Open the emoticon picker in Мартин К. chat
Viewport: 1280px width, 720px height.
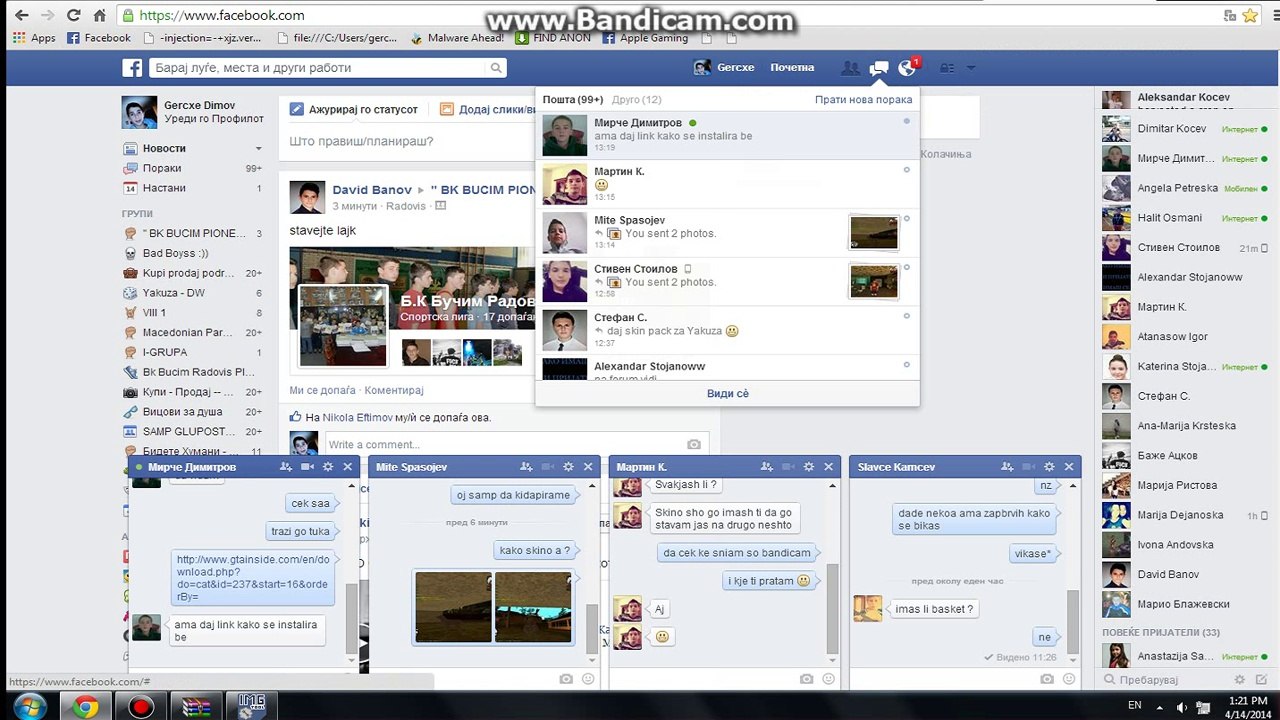[828, 679]
